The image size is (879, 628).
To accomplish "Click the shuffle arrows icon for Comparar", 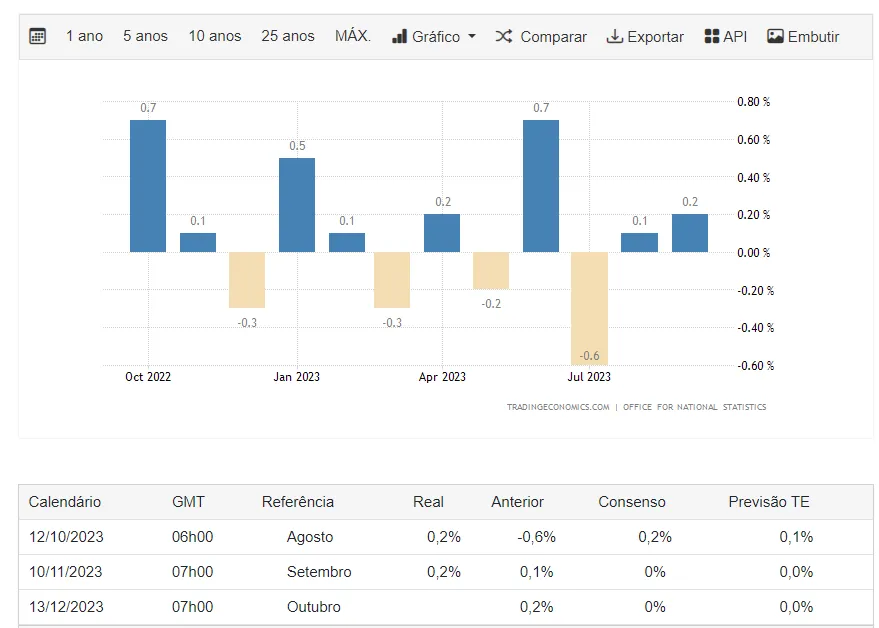I will pos(503,36).
